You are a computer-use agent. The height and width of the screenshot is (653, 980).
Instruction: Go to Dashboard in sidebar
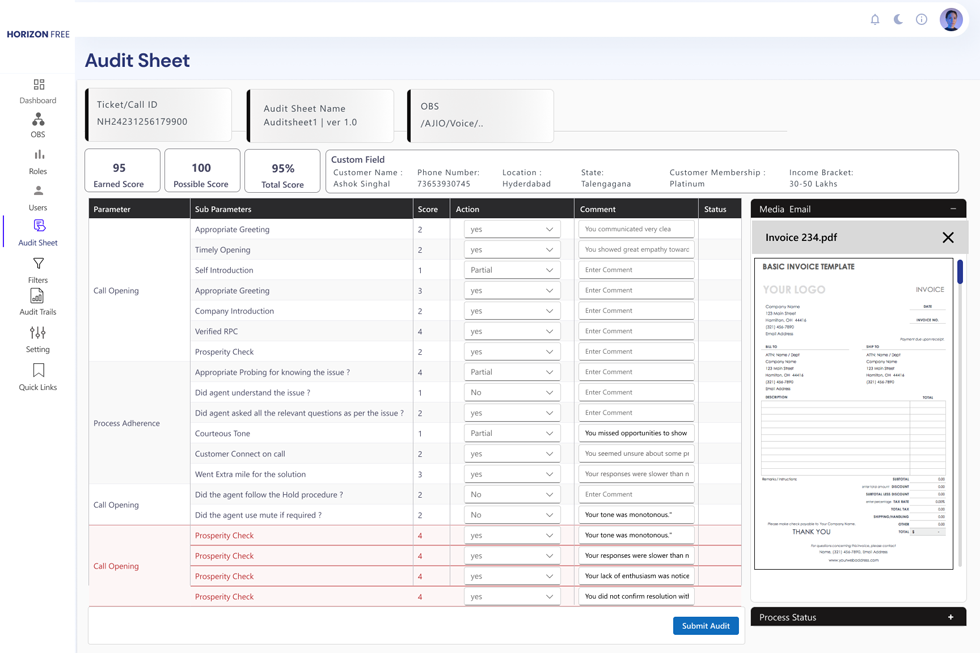pos(38,91)
